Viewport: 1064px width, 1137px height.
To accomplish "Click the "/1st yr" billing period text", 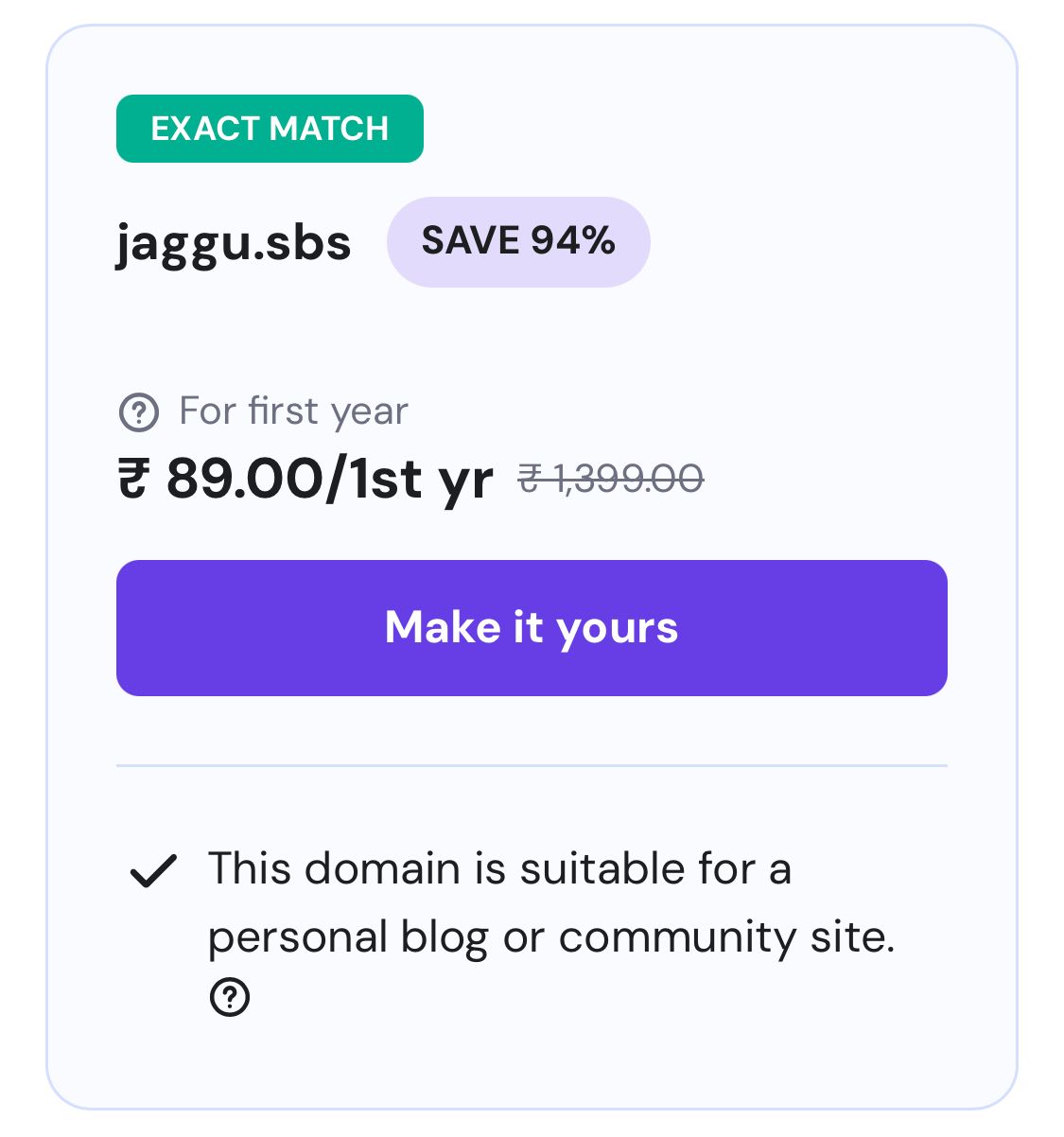I will 409,479.
